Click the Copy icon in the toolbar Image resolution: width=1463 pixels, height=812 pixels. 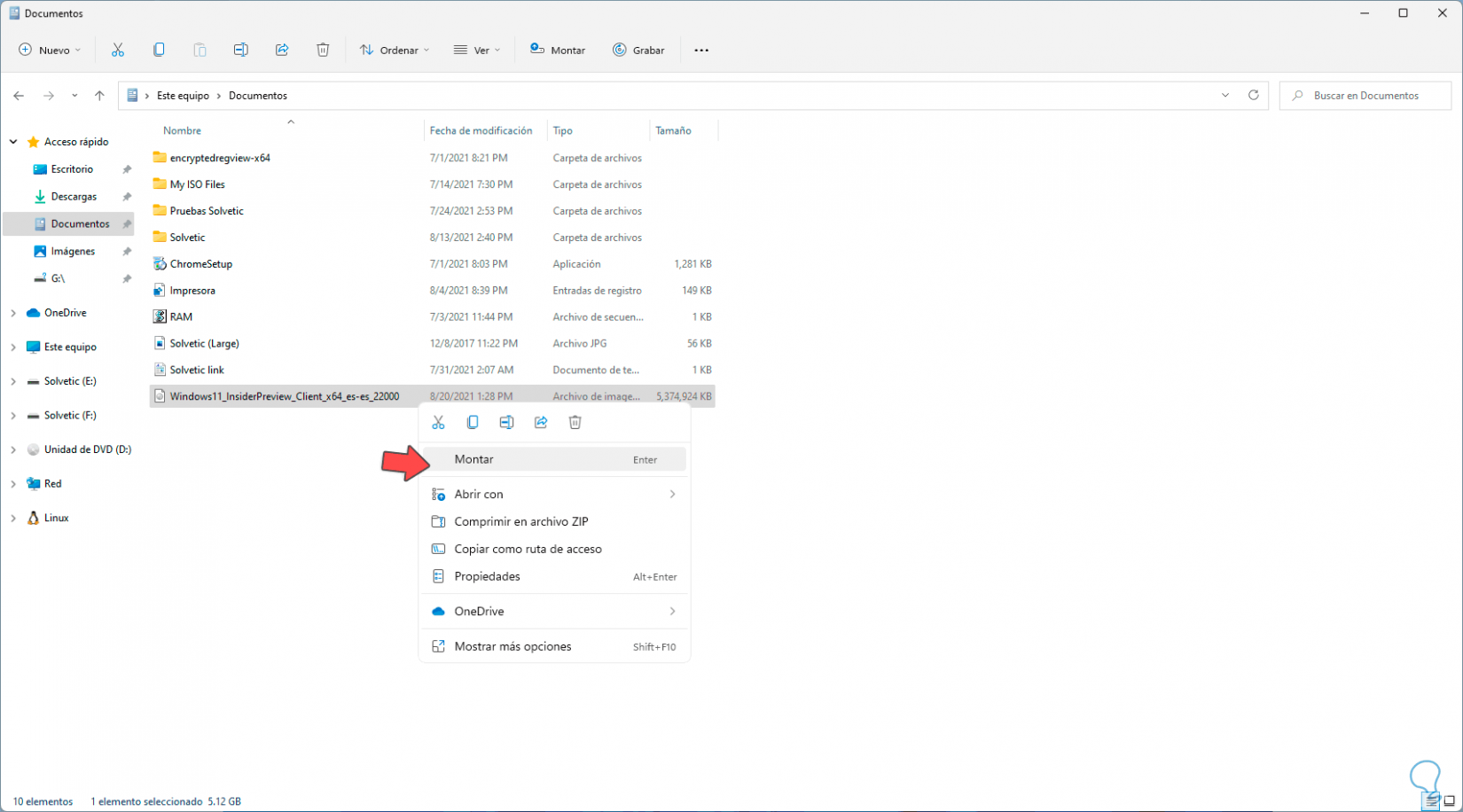159,51
